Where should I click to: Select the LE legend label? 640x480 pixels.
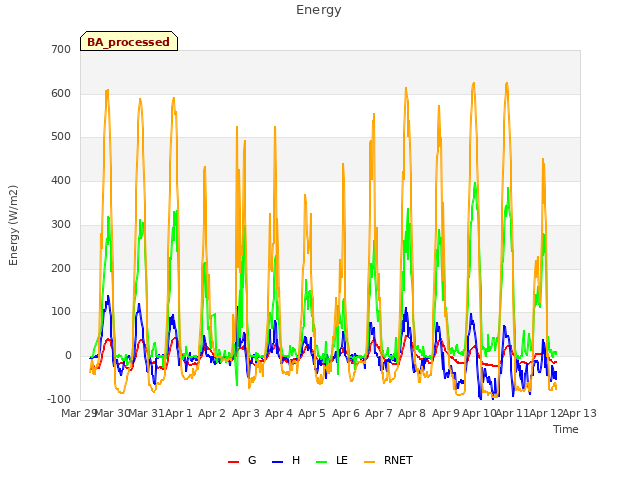(342, 460)
